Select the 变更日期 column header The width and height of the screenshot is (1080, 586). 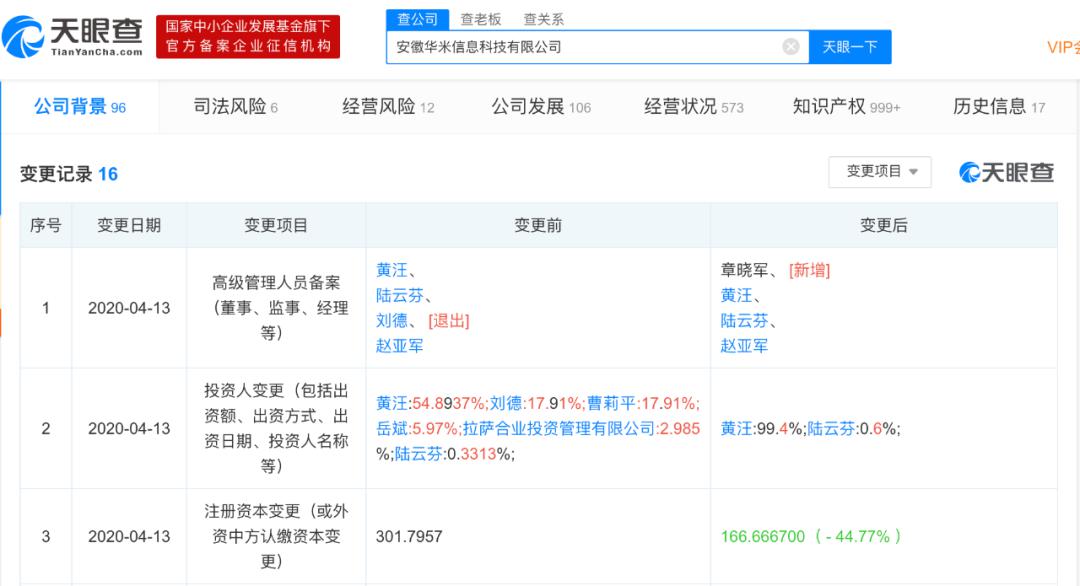pos(129,225)
